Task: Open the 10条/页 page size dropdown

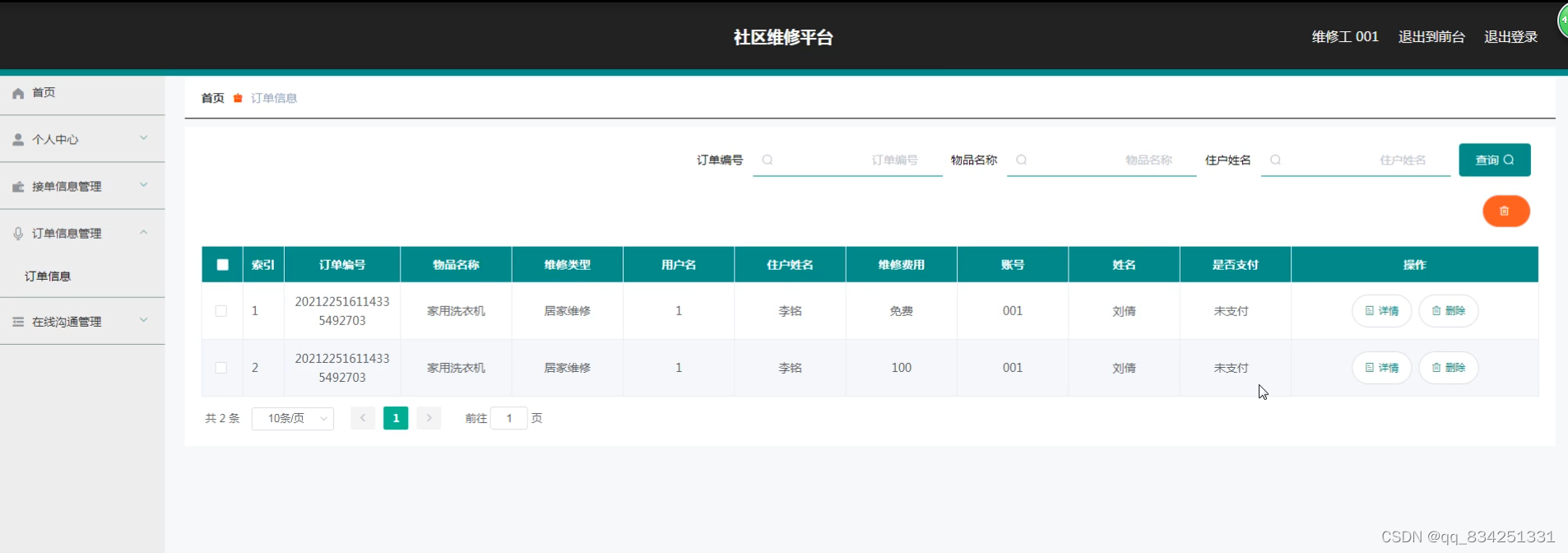Action: (x=293, y=418)
